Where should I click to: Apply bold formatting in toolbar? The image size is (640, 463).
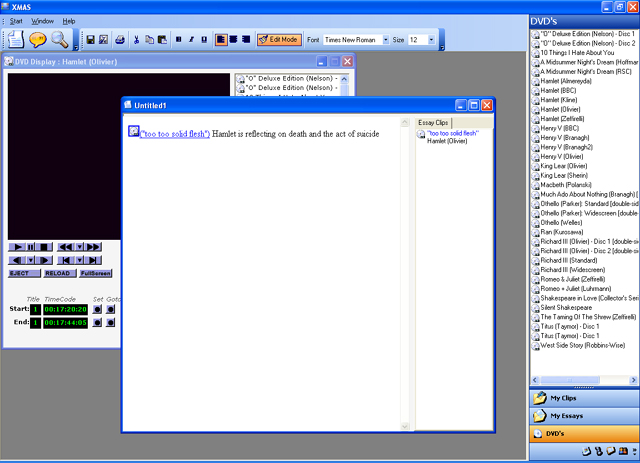pos(178,40)
